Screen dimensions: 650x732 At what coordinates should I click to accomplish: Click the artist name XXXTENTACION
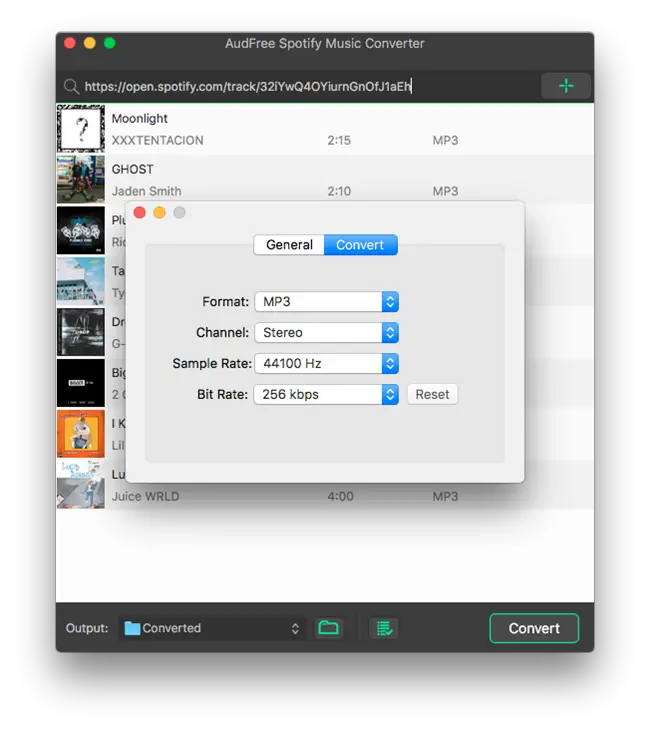tap(157, 140)
